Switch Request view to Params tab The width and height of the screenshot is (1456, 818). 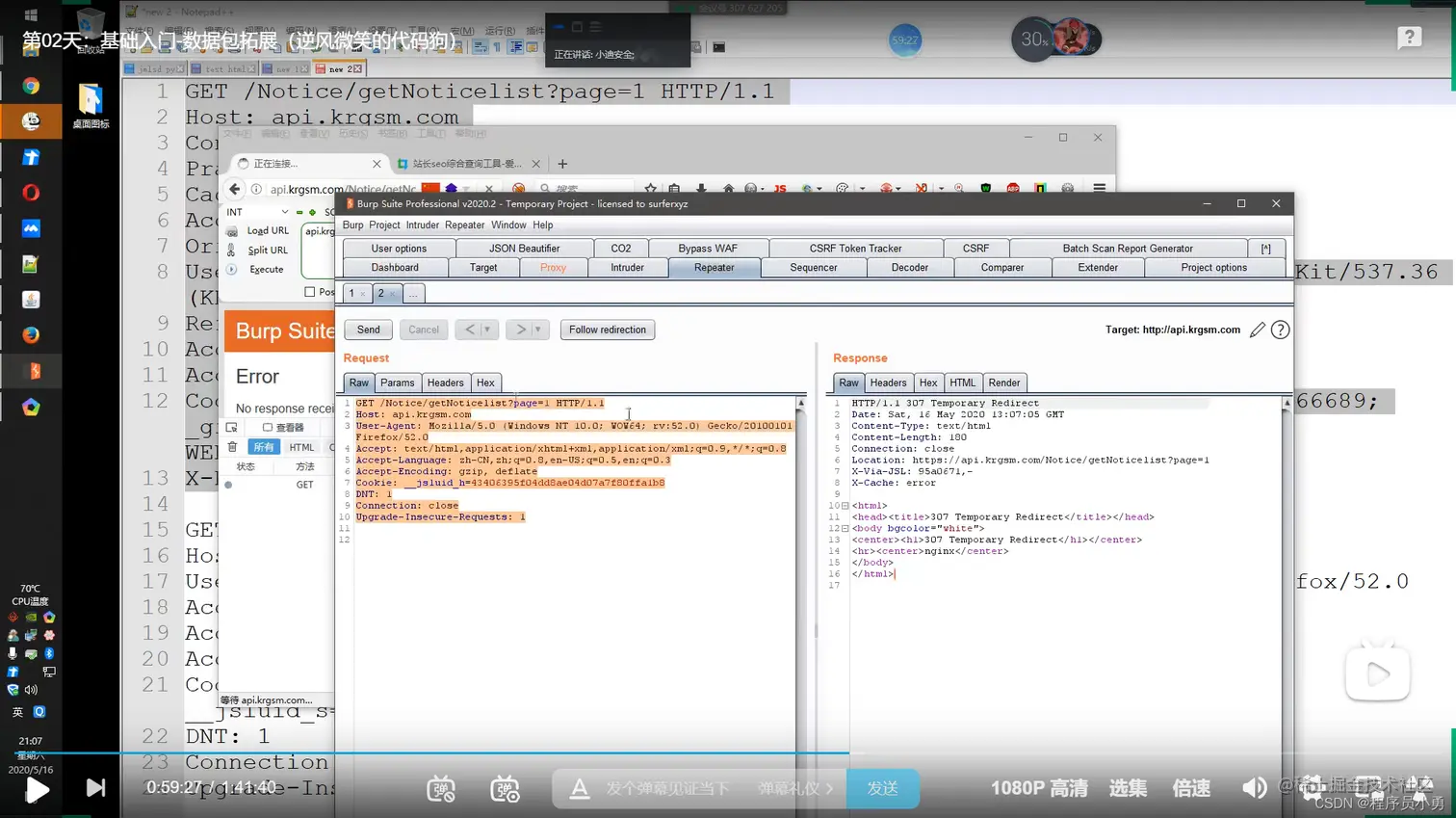(x=397, y=383)
